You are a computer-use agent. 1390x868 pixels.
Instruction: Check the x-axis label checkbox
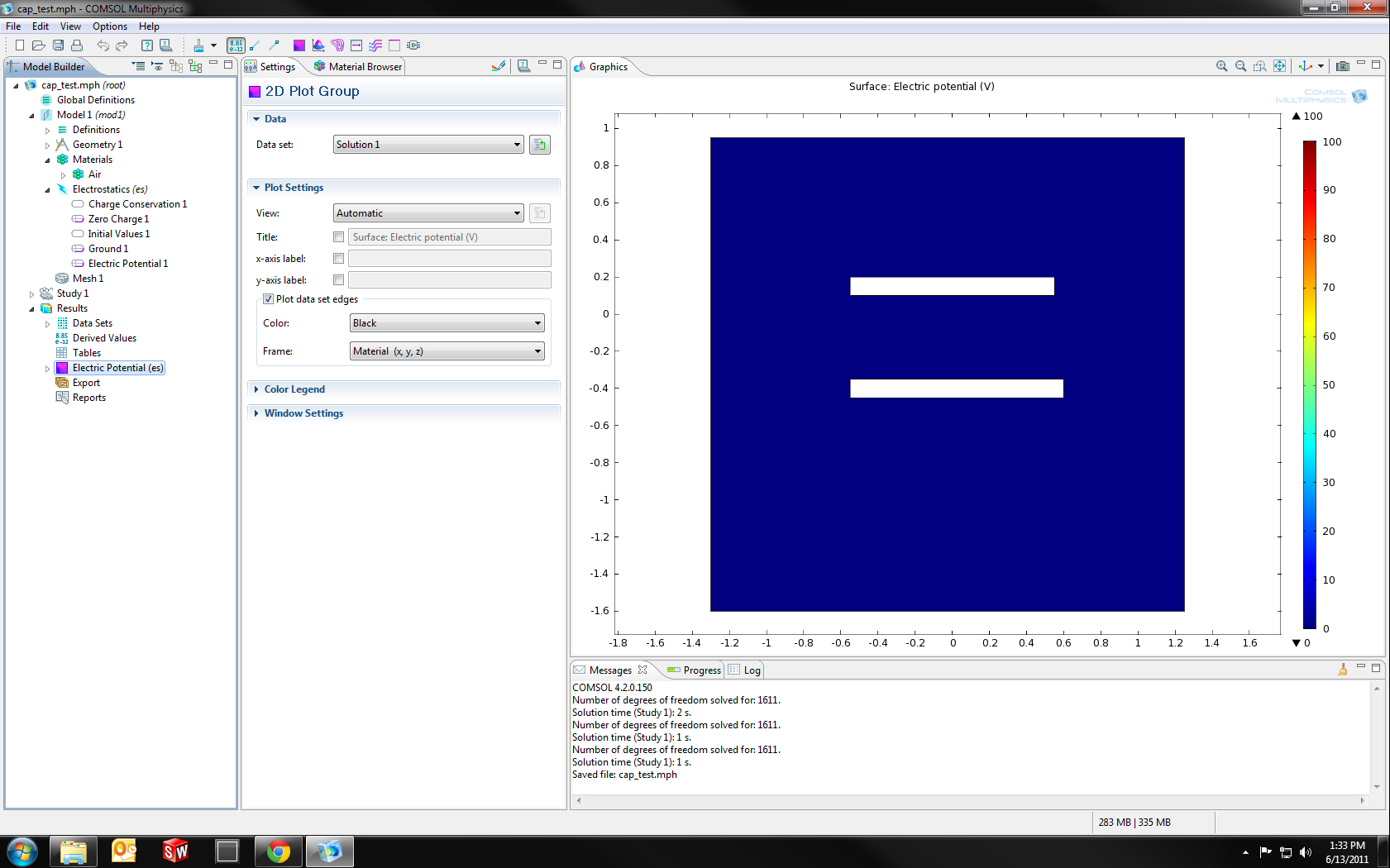(338, 259)
